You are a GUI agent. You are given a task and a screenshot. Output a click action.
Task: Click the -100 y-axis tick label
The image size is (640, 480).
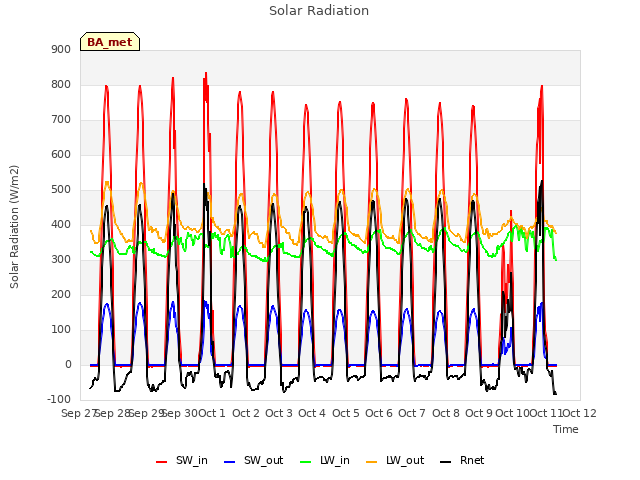[x=59, y=399]
